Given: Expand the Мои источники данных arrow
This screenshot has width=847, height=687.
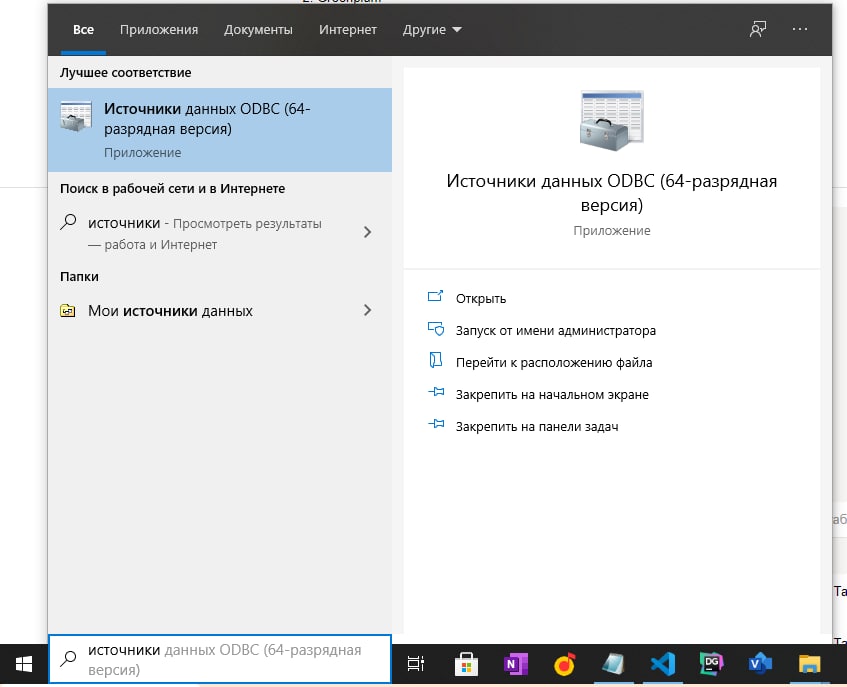Looking at the screenshot, I should point(367,310).
